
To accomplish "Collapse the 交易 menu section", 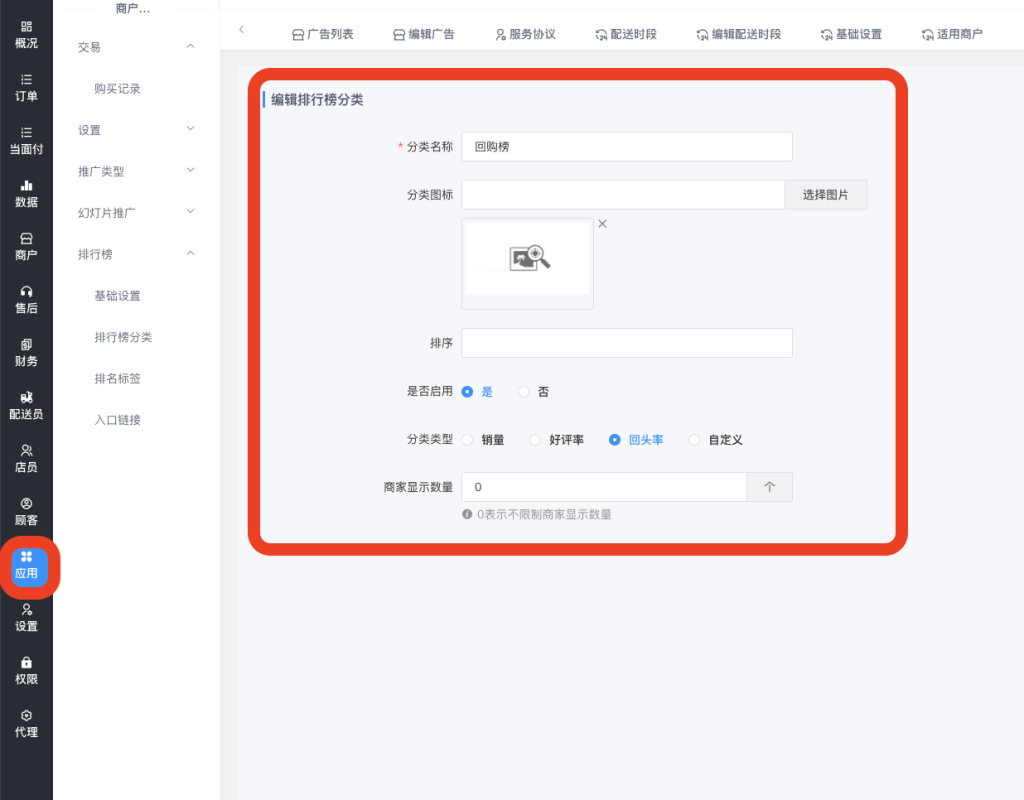I will (x=190, y=46).
